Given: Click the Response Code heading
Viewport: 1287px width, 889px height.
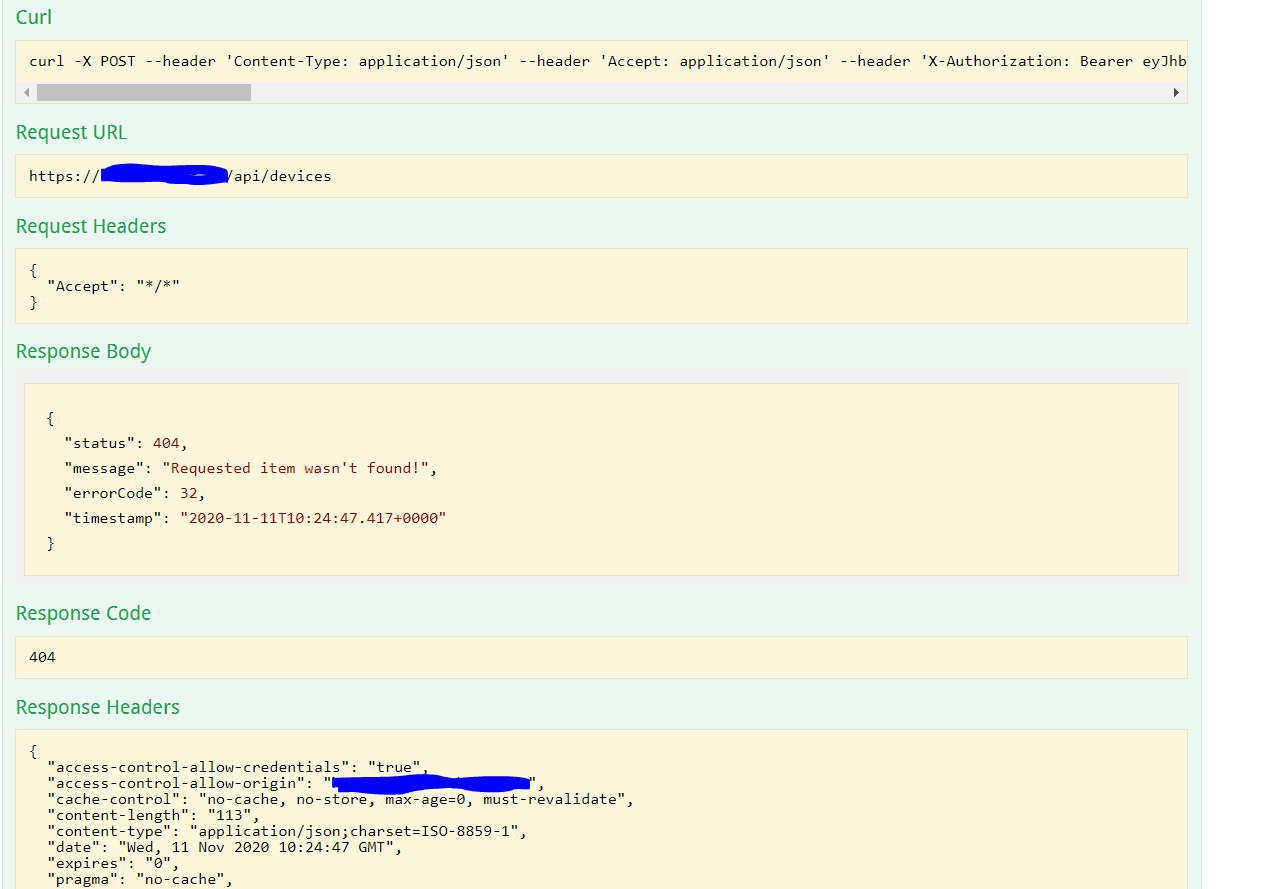Looking at the screenshot, I should (83, 612).
